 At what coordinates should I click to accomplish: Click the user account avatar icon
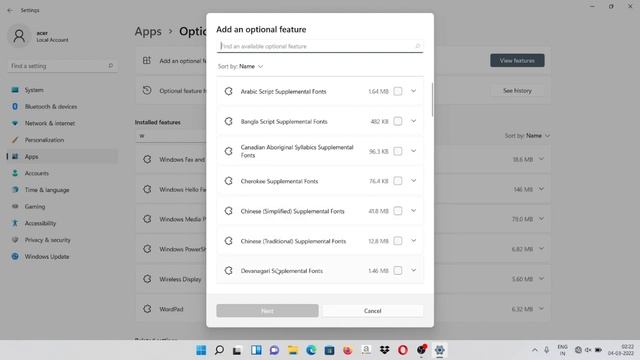pyautogui.click(x=19, y=36)
